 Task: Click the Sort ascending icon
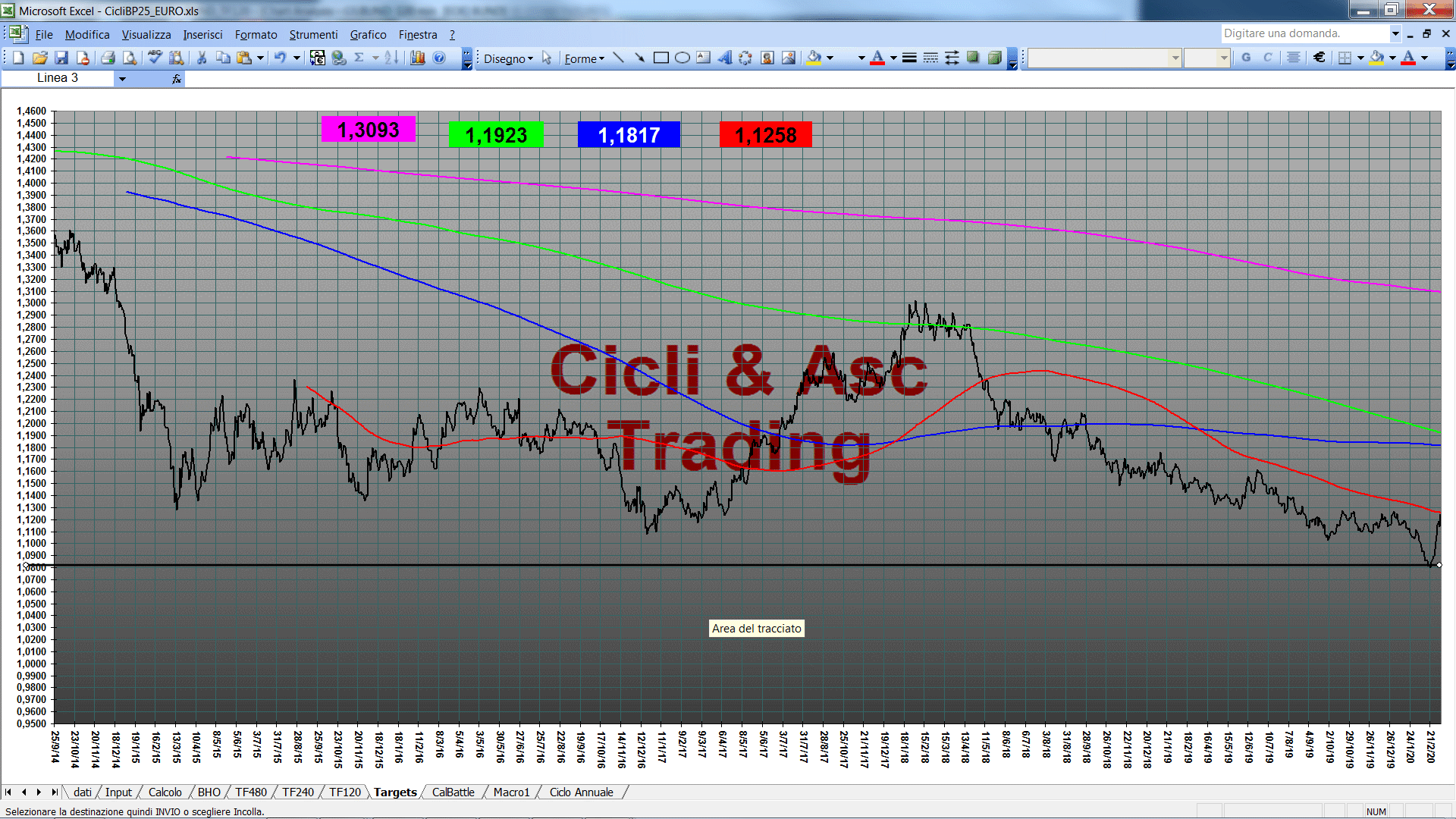click(x=391, y=58)
